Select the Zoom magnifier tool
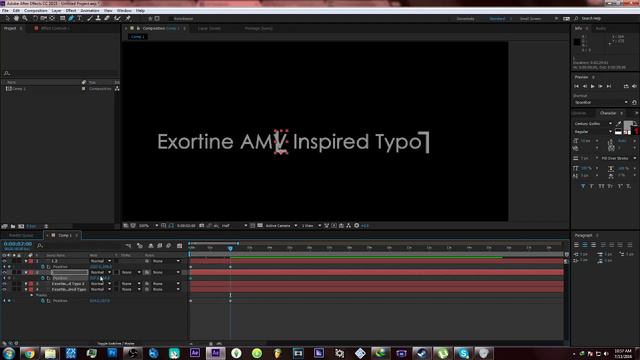 25,18
